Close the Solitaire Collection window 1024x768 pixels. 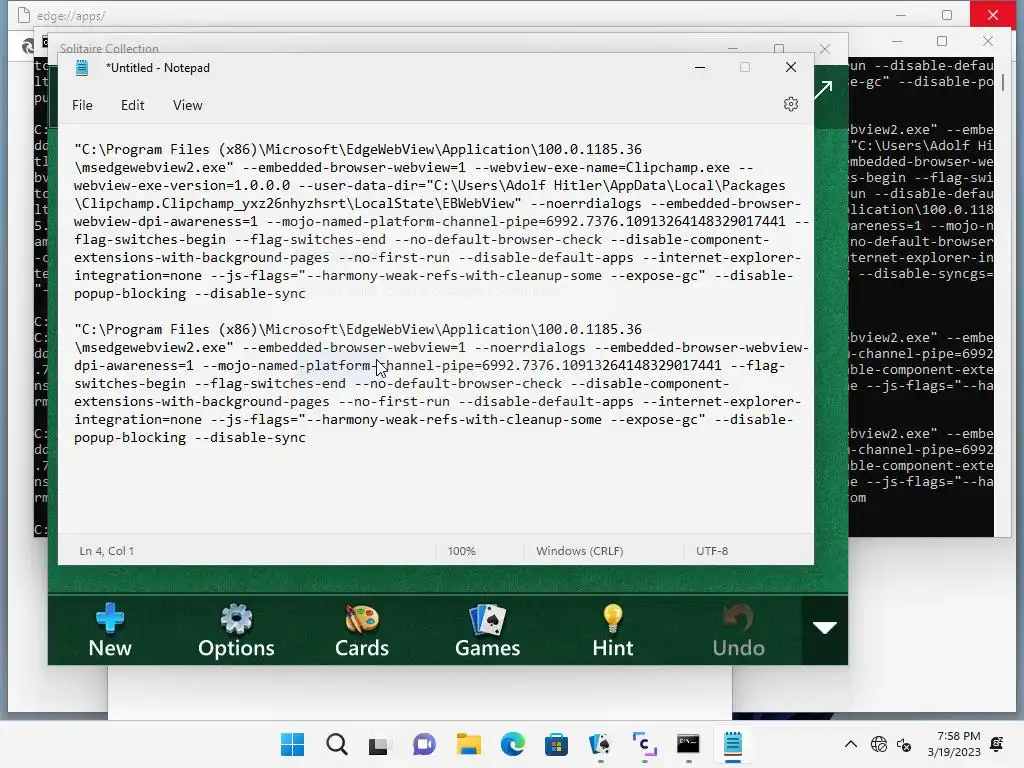(x=825, y=49)
